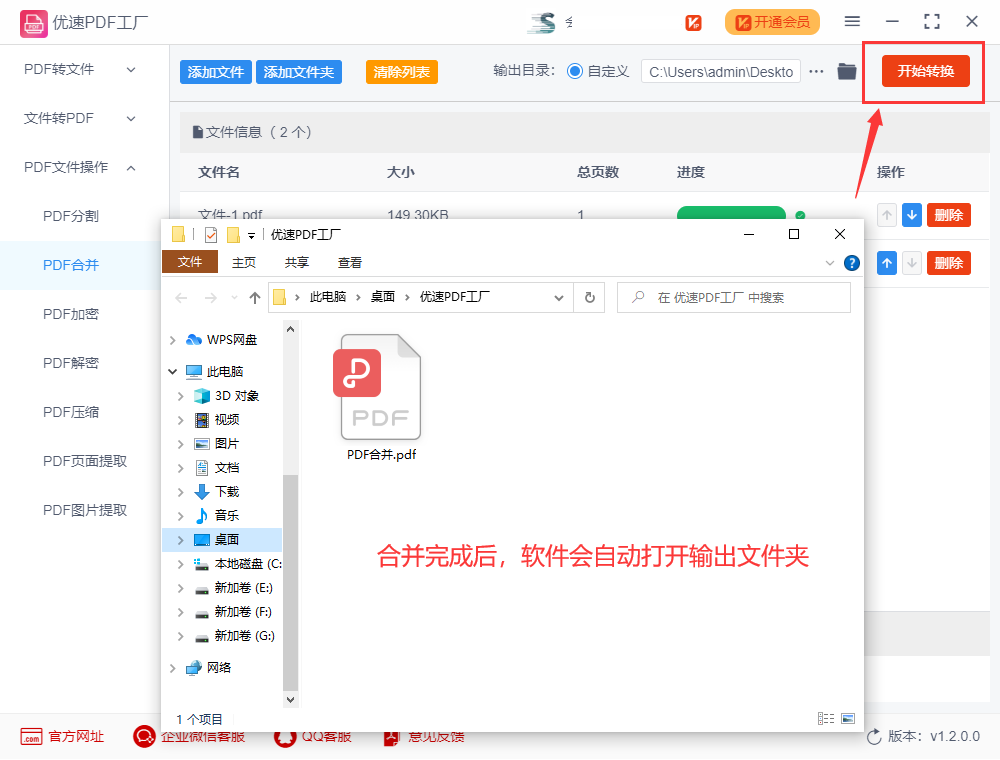Click the 在 优速PDF工厂 中搜索 search box

coord(733,298)
